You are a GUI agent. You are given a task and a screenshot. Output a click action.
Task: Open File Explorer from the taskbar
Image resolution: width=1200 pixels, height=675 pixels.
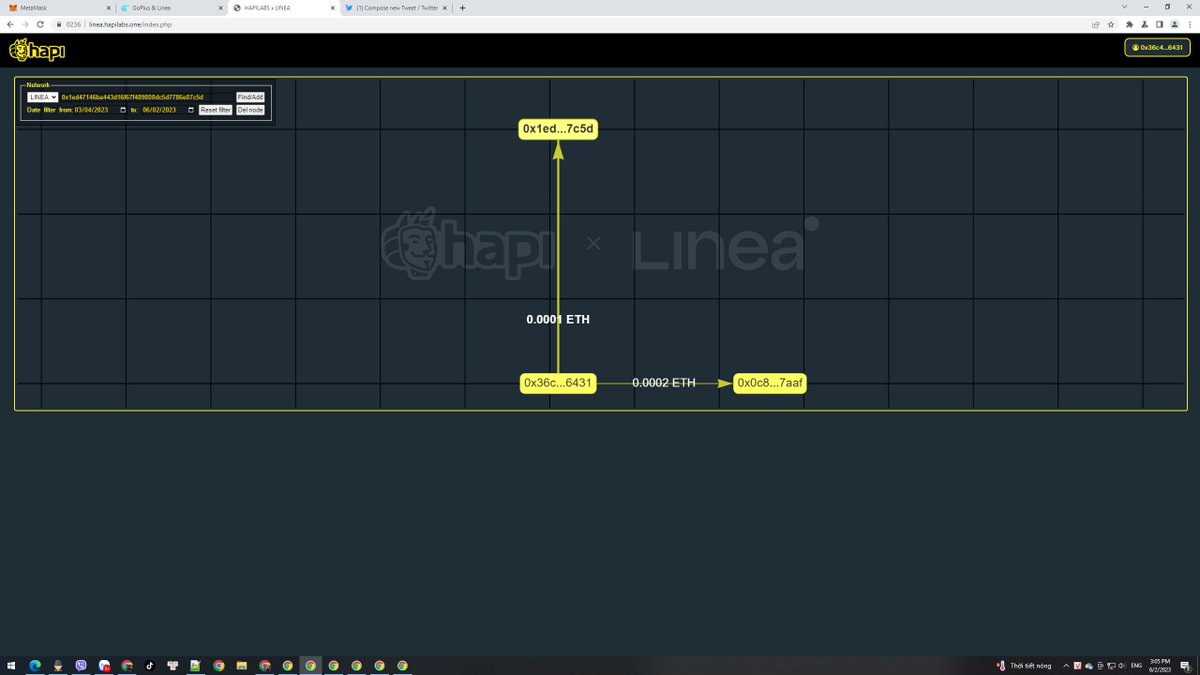coord(242,665)
